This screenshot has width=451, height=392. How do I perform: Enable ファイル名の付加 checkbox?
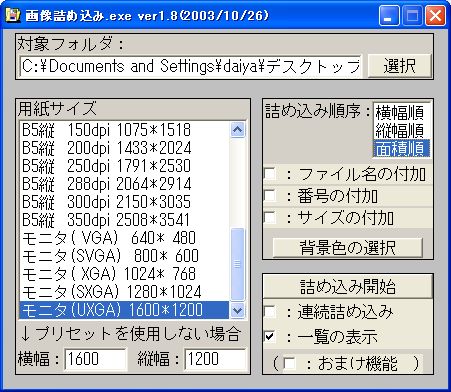click(269, 174)
